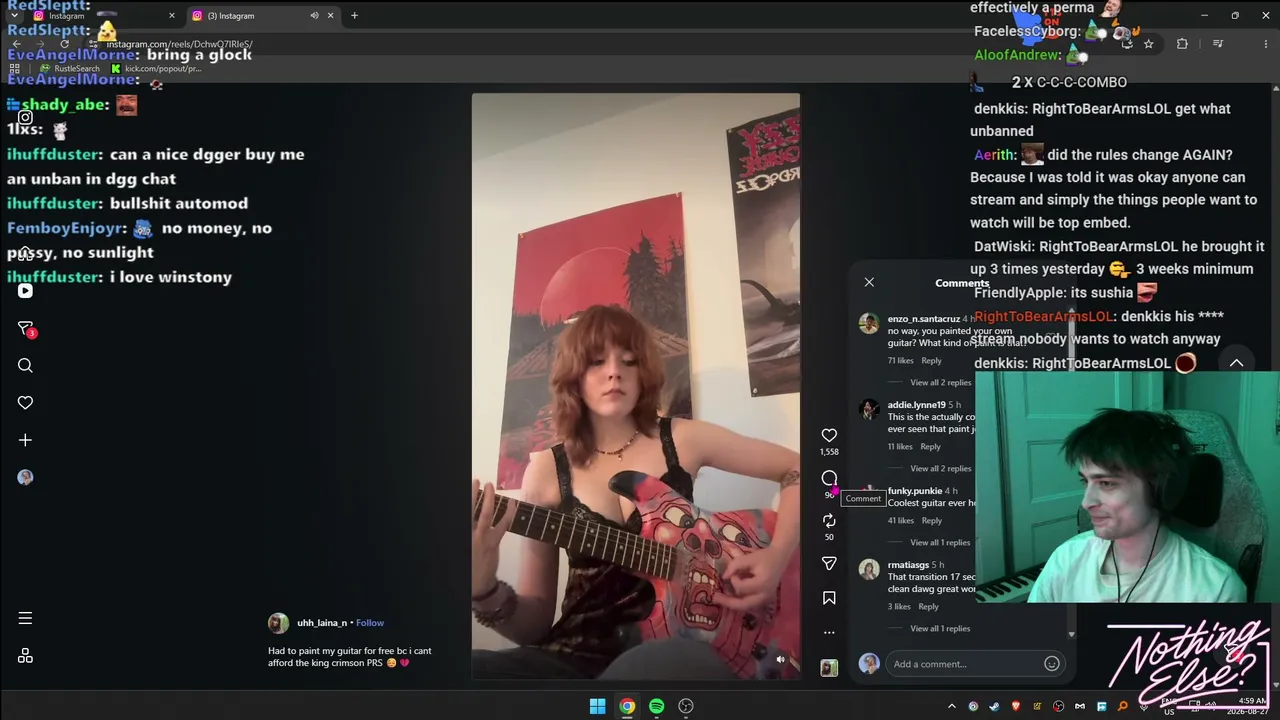This screenshot has width=1280, height=720.
Task: Open the Instagram logo home link
Action: point(25,117)
